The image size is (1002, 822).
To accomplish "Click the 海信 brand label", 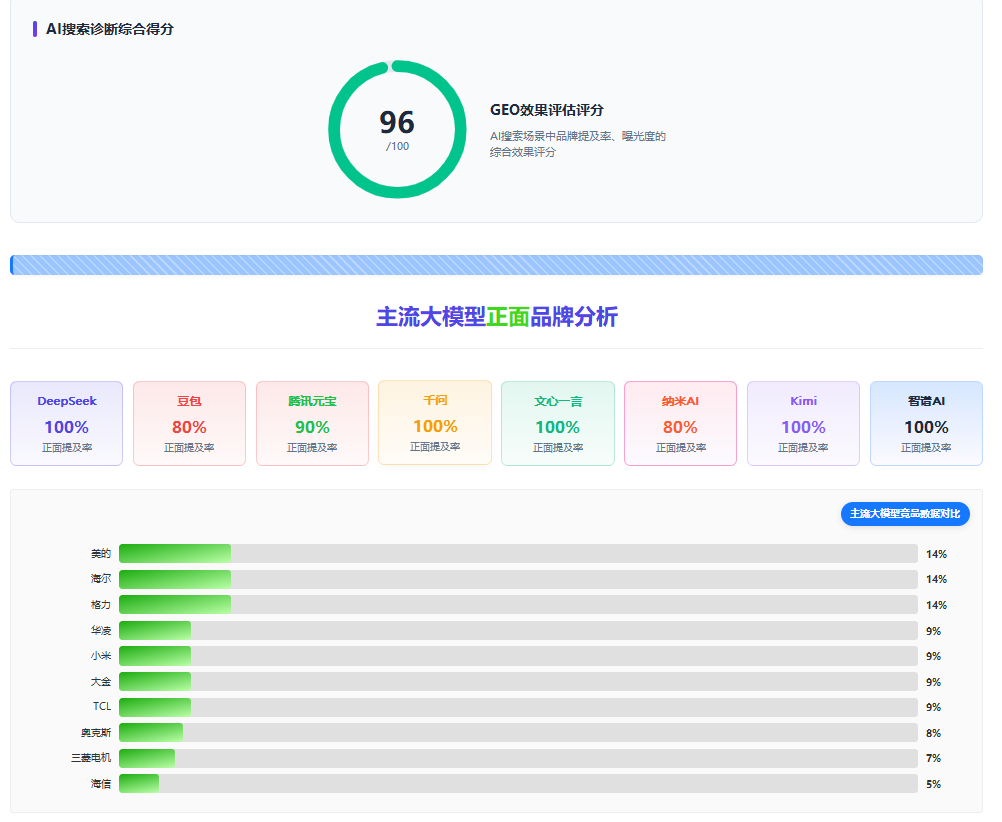I will click(101, 784).
